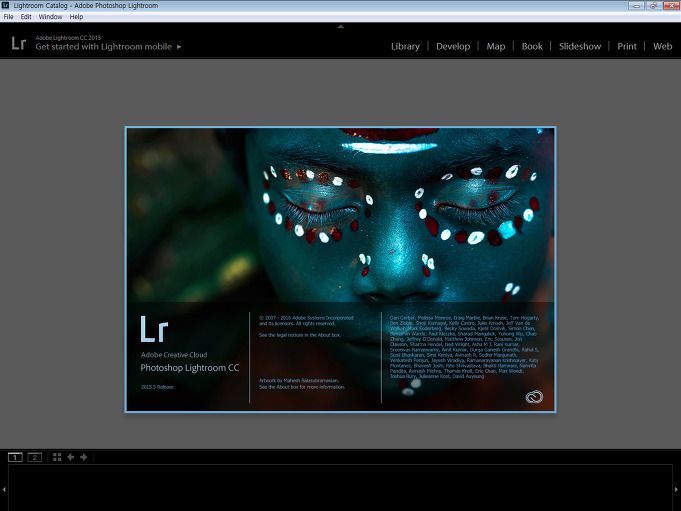Click the Creative Cloud logo on splash
The image size is (681, 511).
[x=534, y=397]
